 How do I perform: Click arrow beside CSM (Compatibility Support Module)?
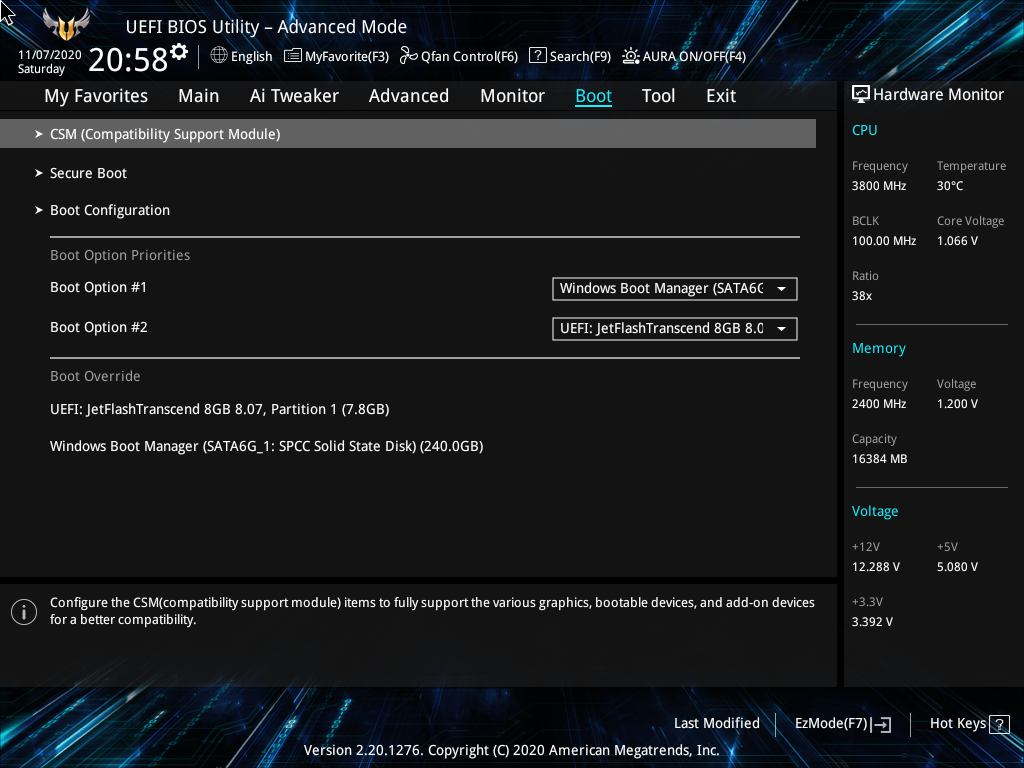[39, 134]
